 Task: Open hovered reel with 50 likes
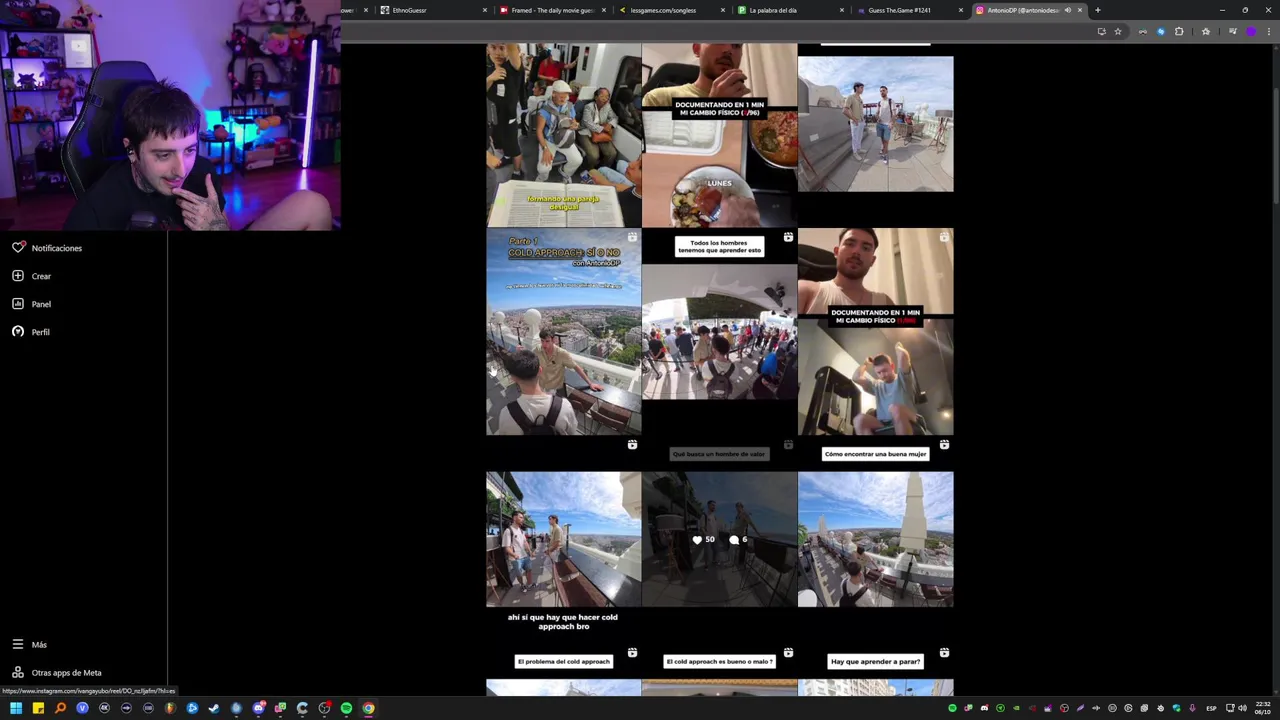720,540
